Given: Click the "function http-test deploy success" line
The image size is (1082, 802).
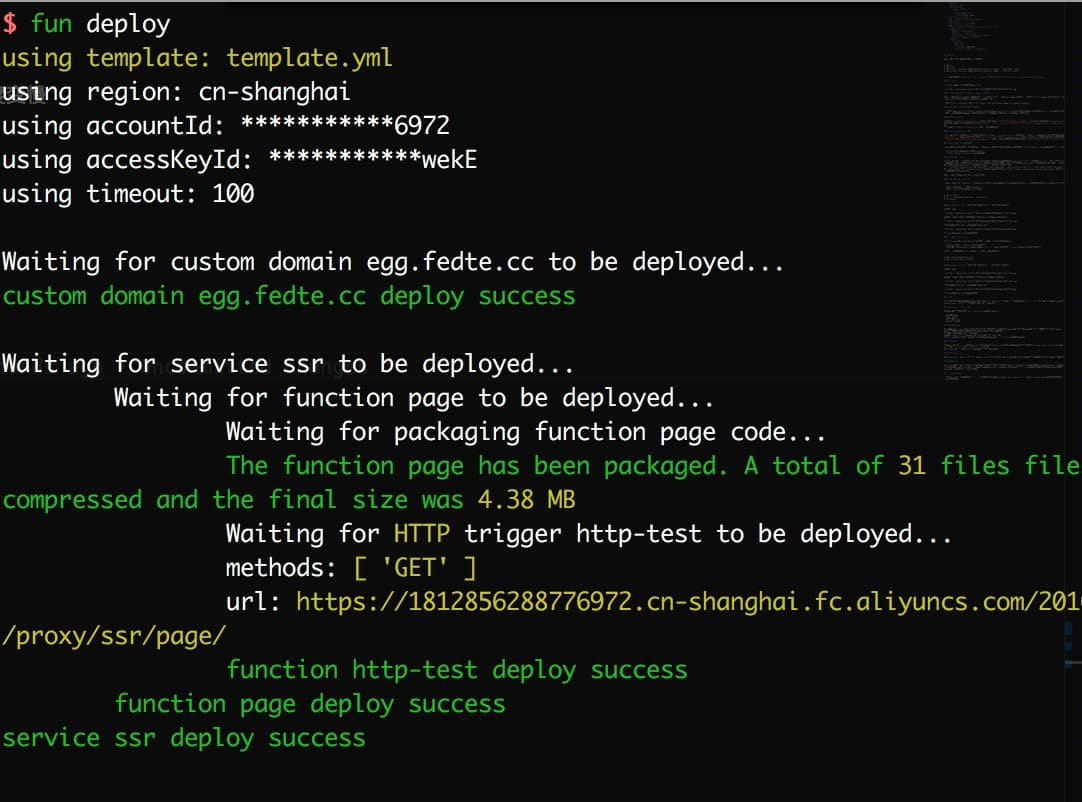Looking at the screenshot, I should [x=457, y=670].
